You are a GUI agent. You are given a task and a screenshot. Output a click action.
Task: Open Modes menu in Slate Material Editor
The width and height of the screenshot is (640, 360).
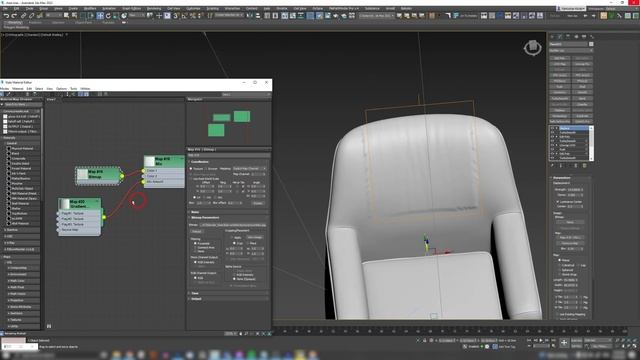[4, 89]
